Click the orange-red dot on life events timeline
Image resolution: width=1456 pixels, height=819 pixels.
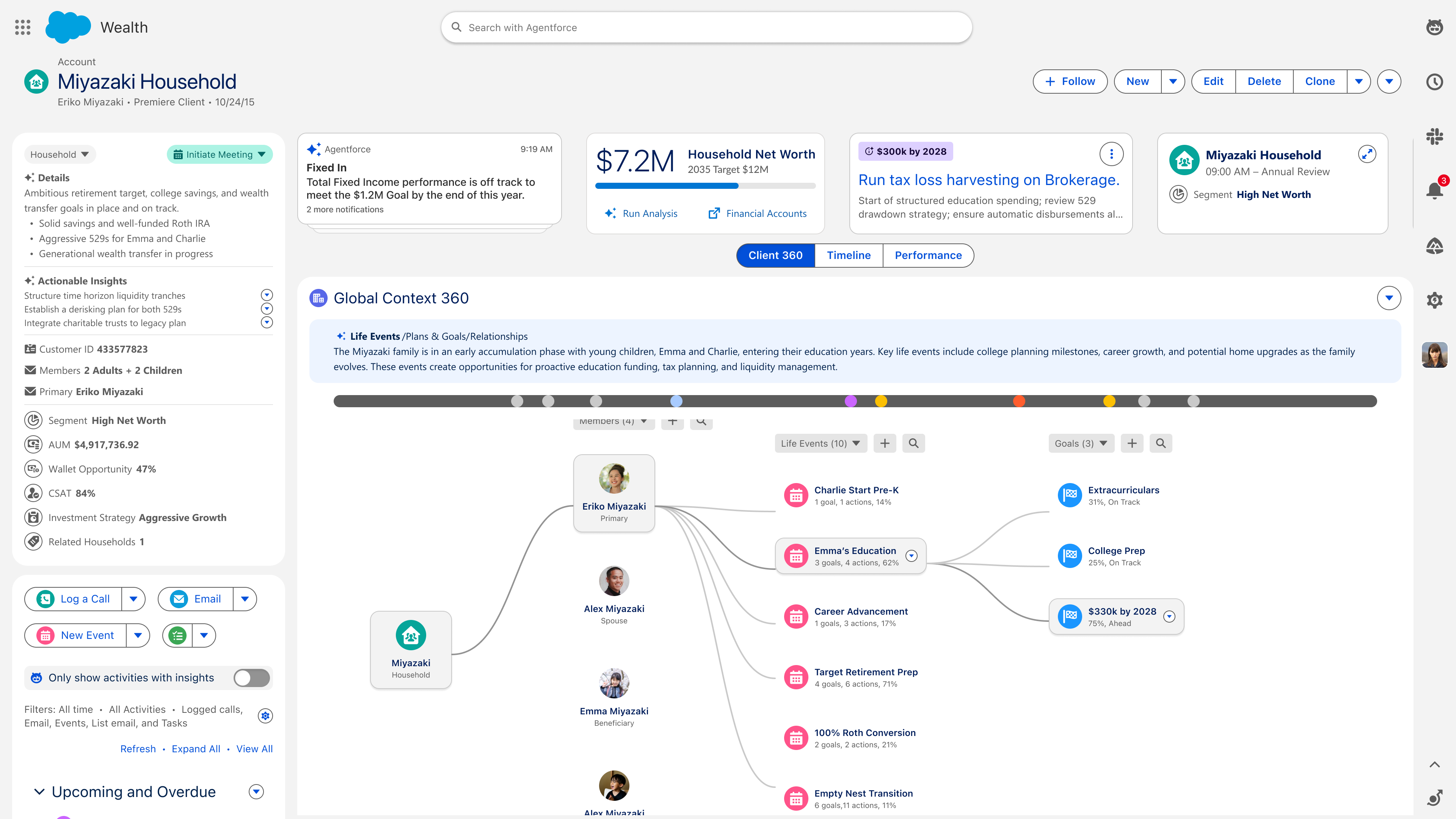[1018, 401]
